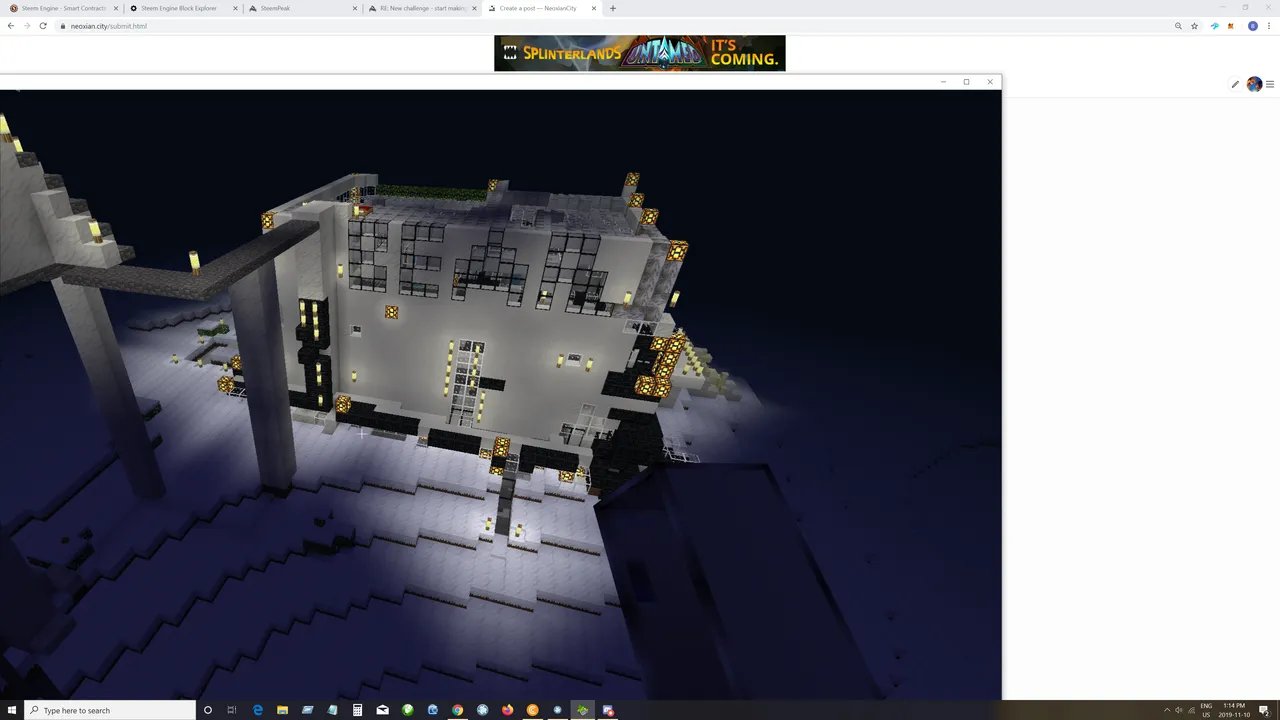The width and height of the screenshot is (1280, 720).
Task: Click the pencil write-post icon
Action: tap(1235, 84)
